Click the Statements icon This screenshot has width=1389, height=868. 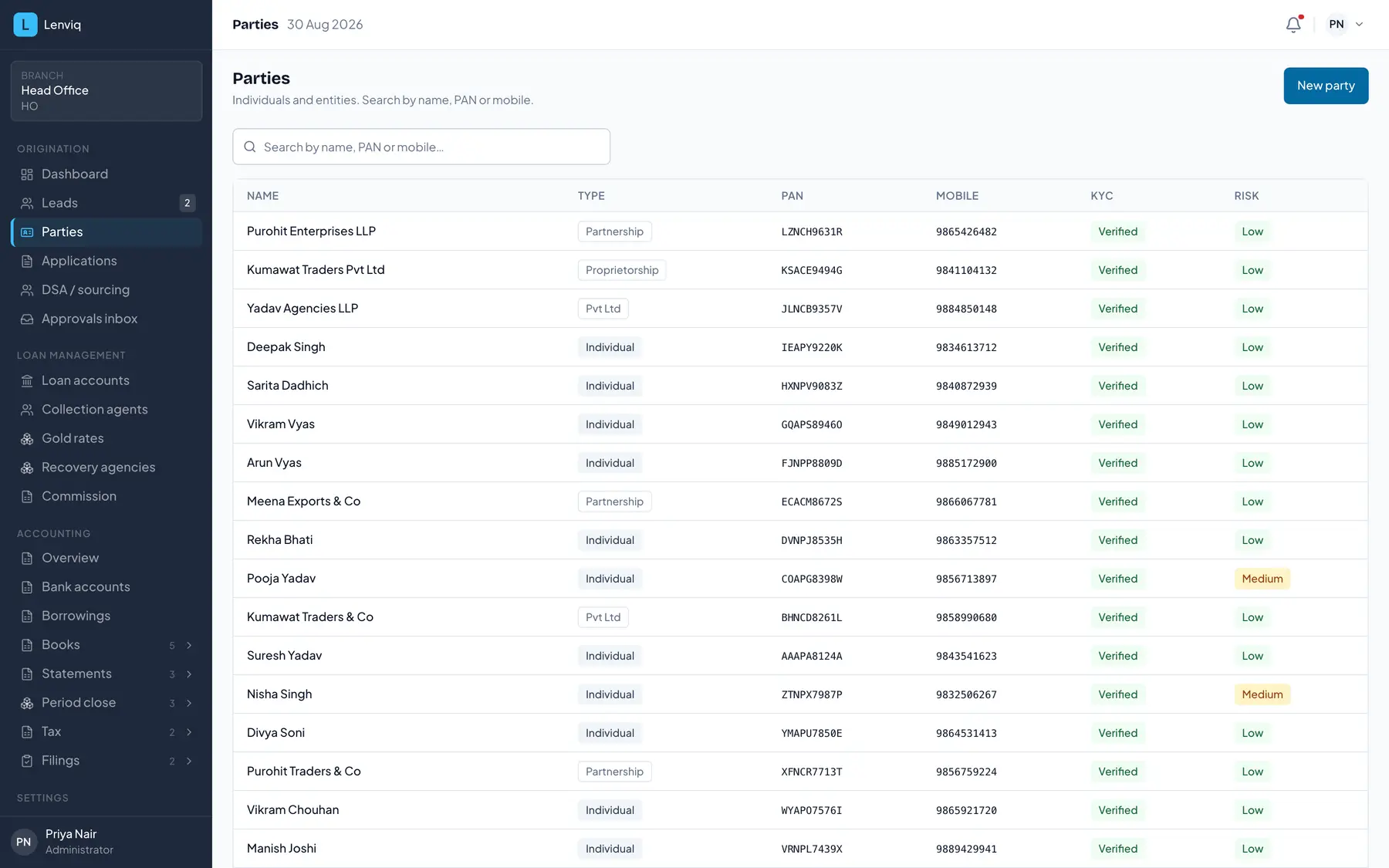coord(27,674)
